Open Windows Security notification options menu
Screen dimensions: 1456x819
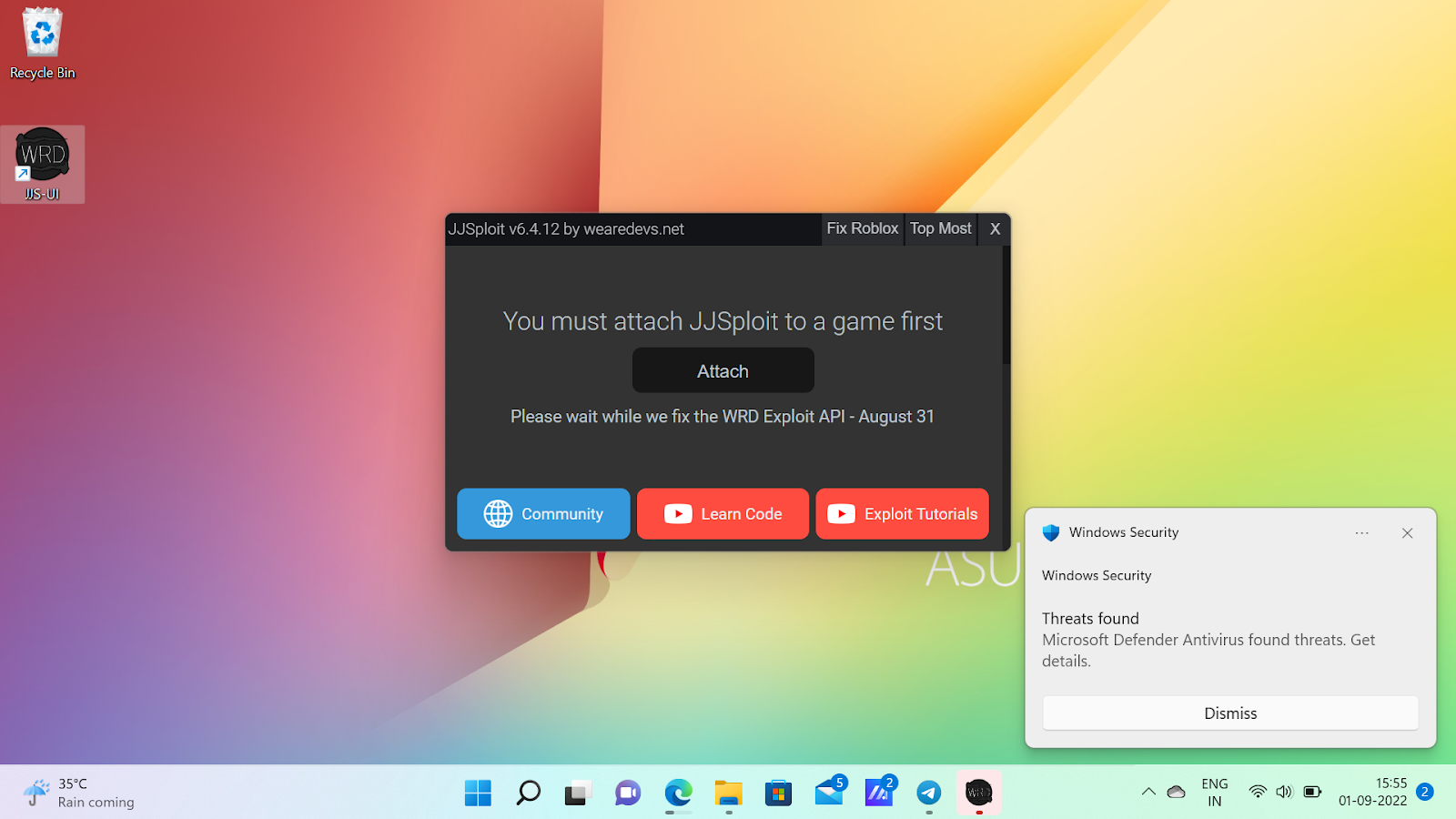(x=1361, y=533)
